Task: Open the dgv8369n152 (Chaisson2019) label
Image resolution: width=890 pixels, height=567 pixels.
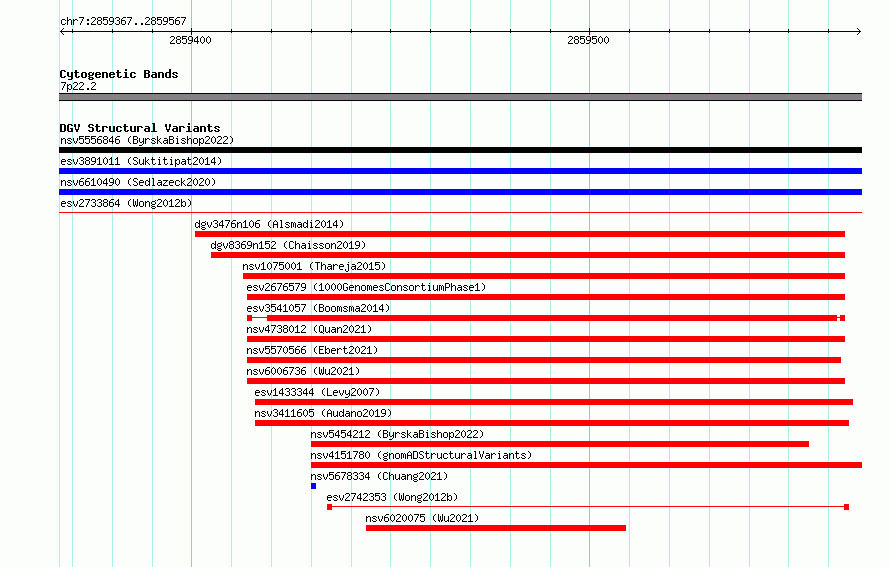Action: [x=288, y=245]
